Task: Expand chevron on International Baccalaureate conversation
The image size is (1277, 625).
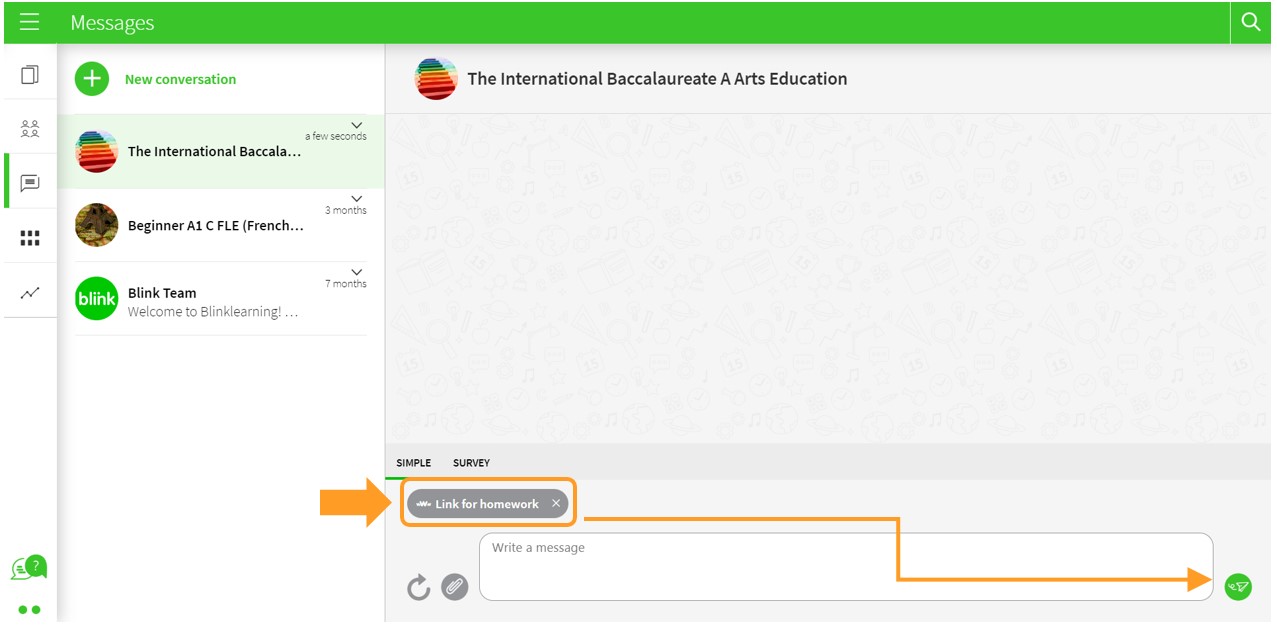Action: point(357,125)
